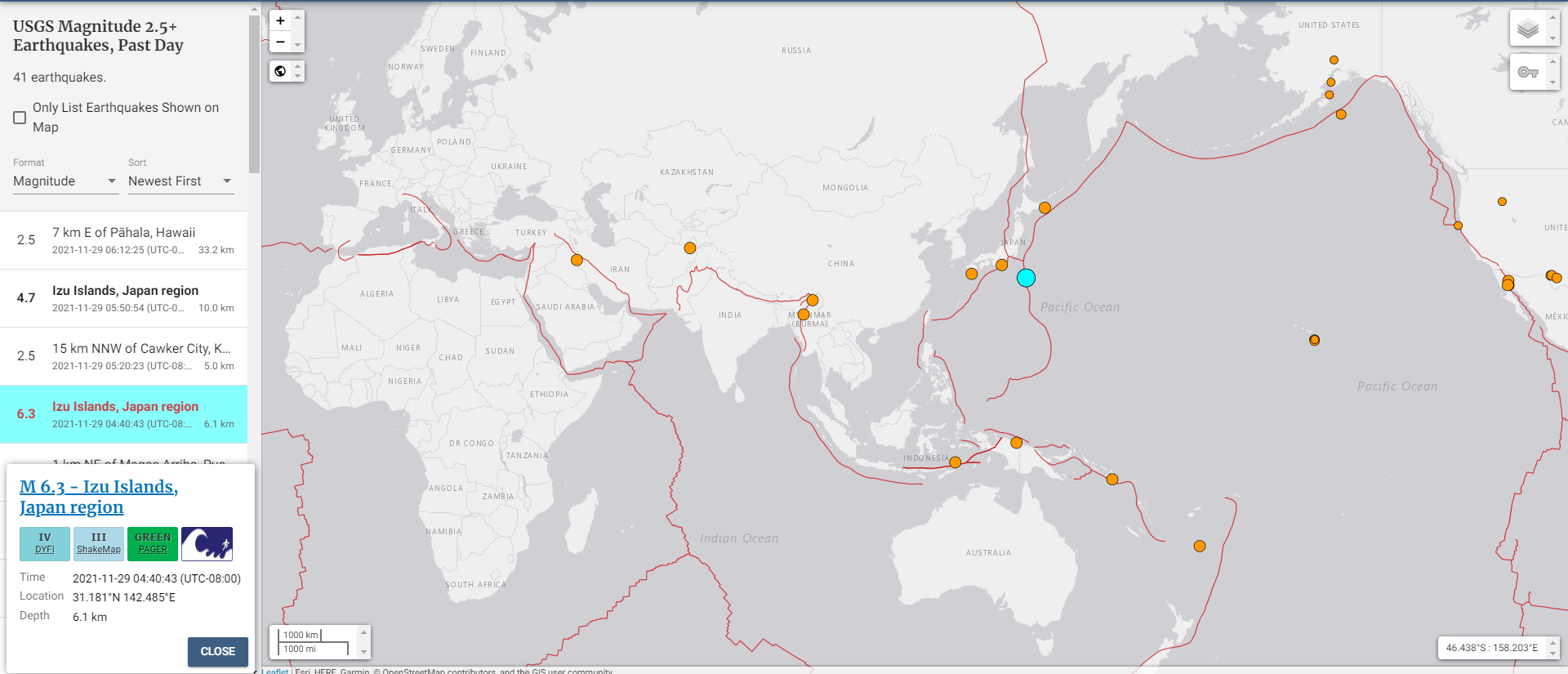This screenshot has height=674, width=1568.
Task: Zoom out on the map
Action: (x=280, y=42)
